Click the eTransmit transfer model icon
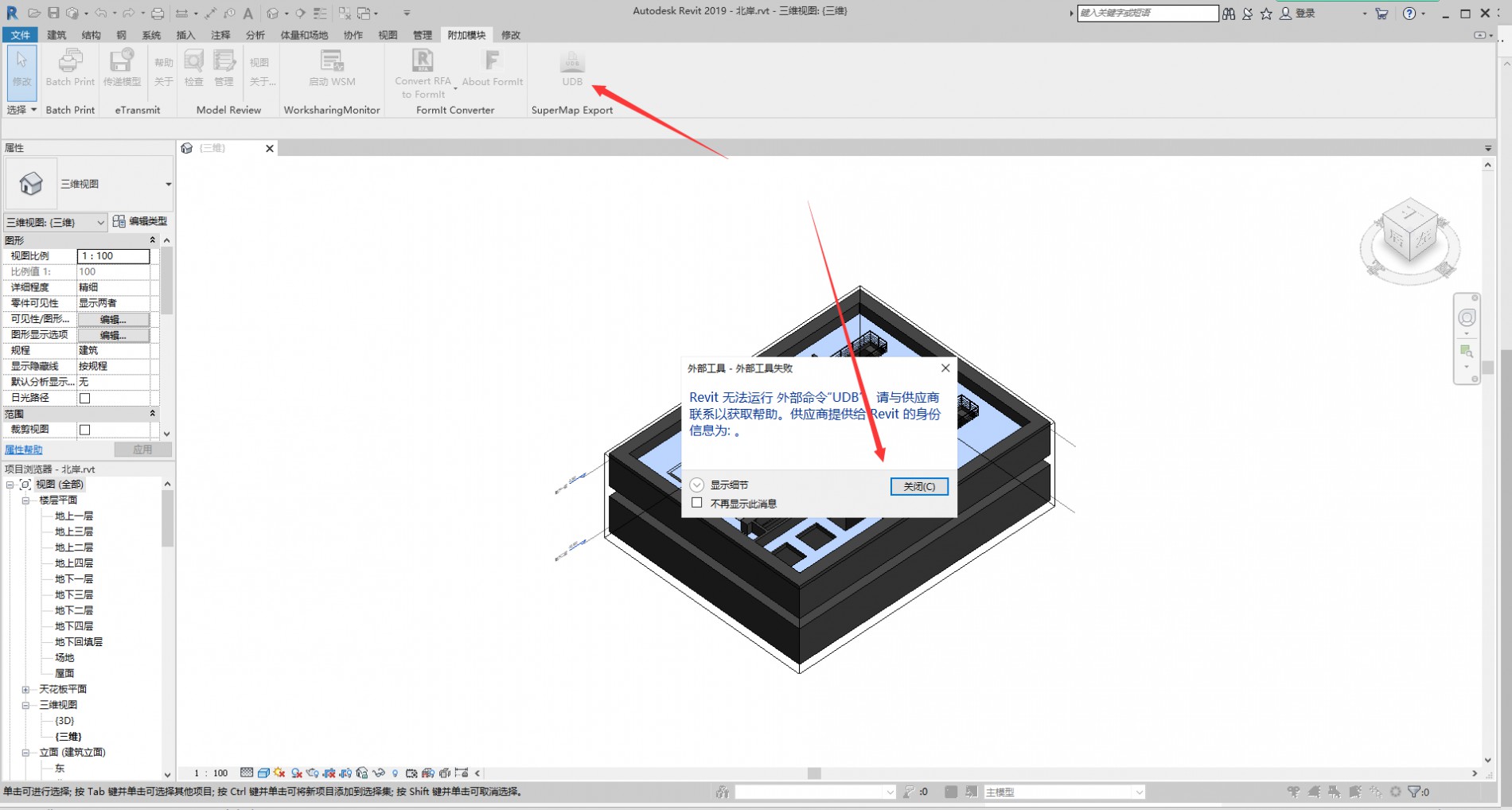This screenshot has height=810, width=1512. (x=122, y=64)
